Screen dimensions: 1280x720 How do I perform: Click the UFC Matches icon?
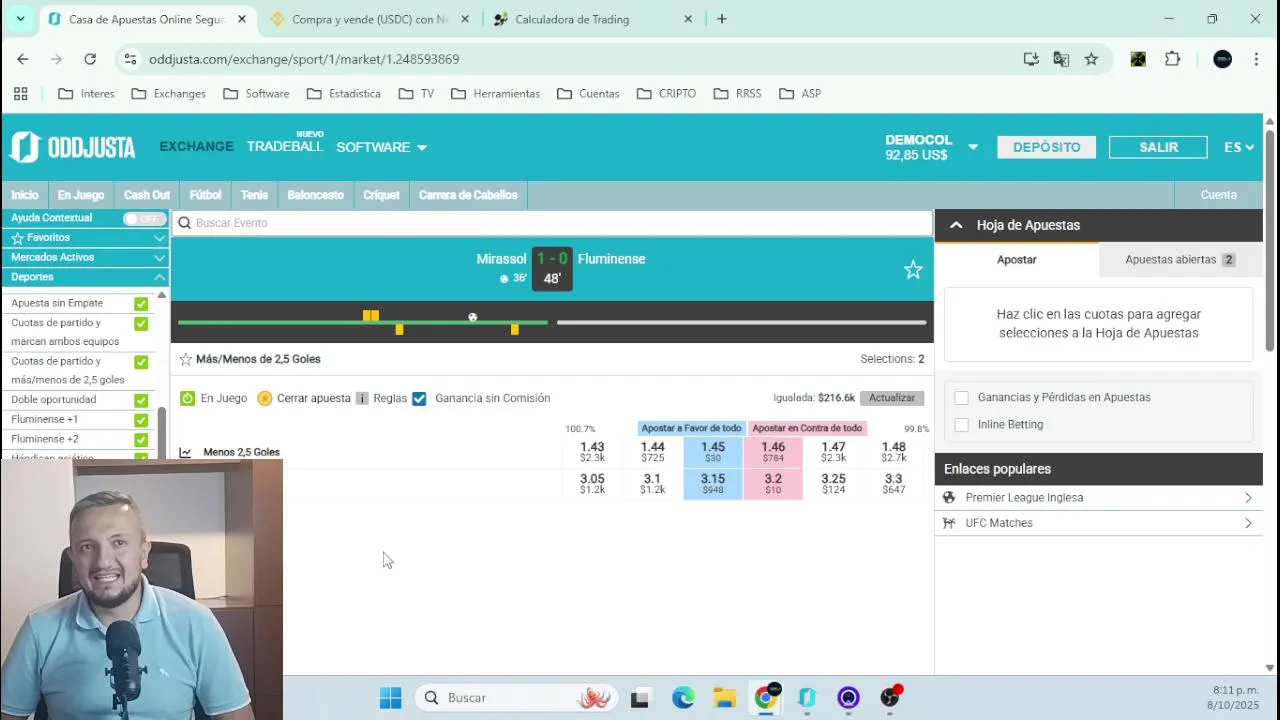click(950, 523)
